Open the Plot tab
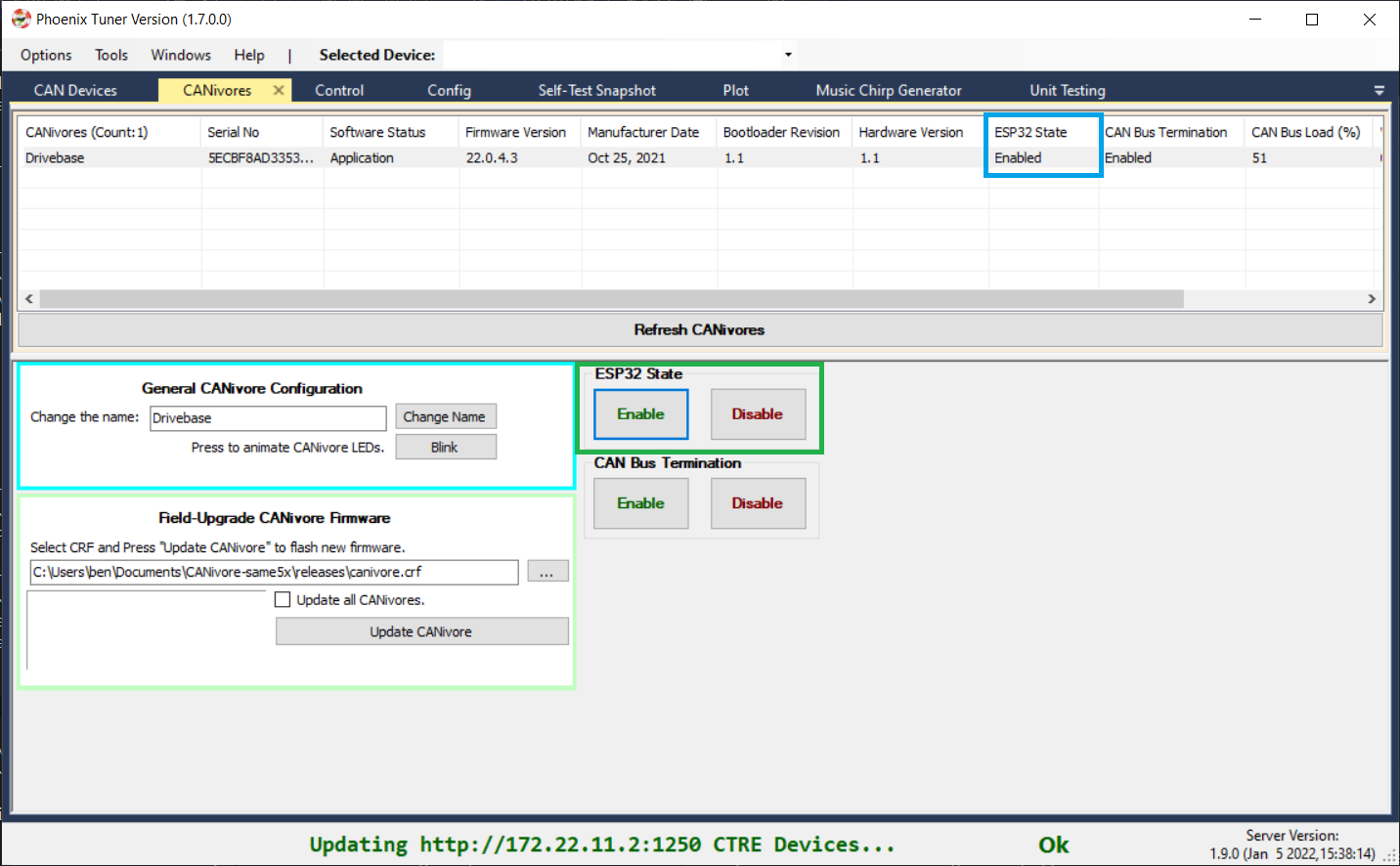This screenshot has height=866, width=1400. 736,90
